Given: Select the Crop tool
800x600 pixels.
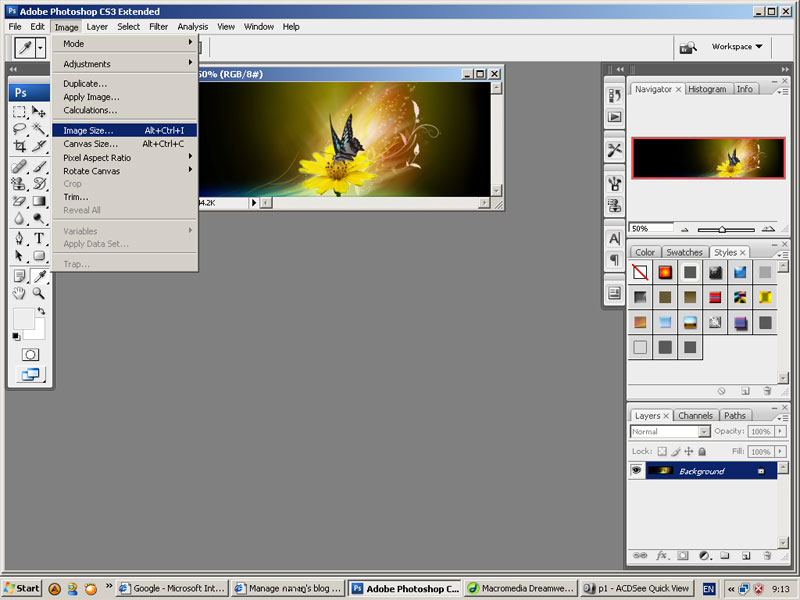Looking at the screenshot, I should (x=19, y=146).
